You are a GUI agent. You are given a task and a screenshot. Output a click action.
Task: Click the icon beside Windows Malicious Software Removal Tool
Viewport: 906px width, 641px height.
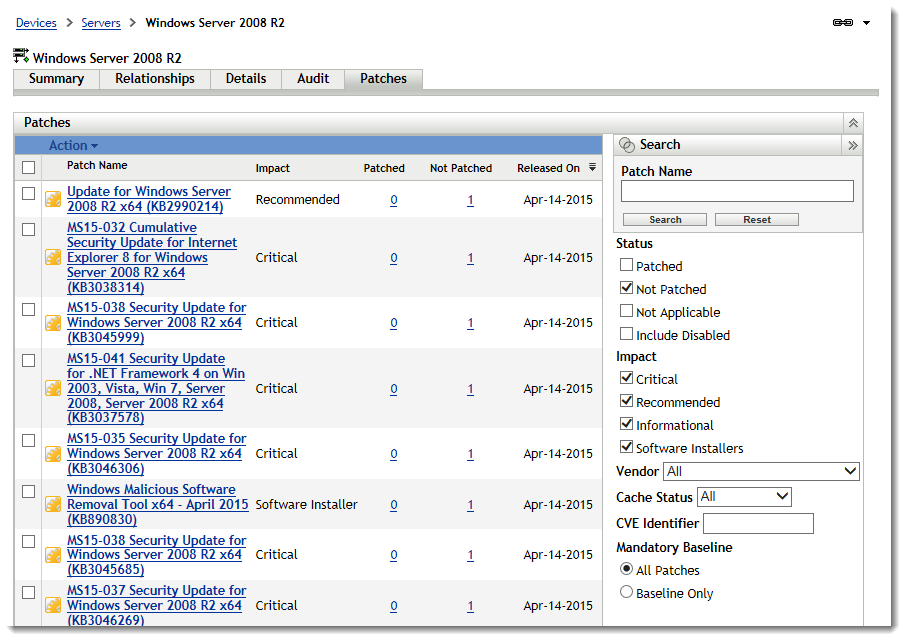[x=53, y=504]
